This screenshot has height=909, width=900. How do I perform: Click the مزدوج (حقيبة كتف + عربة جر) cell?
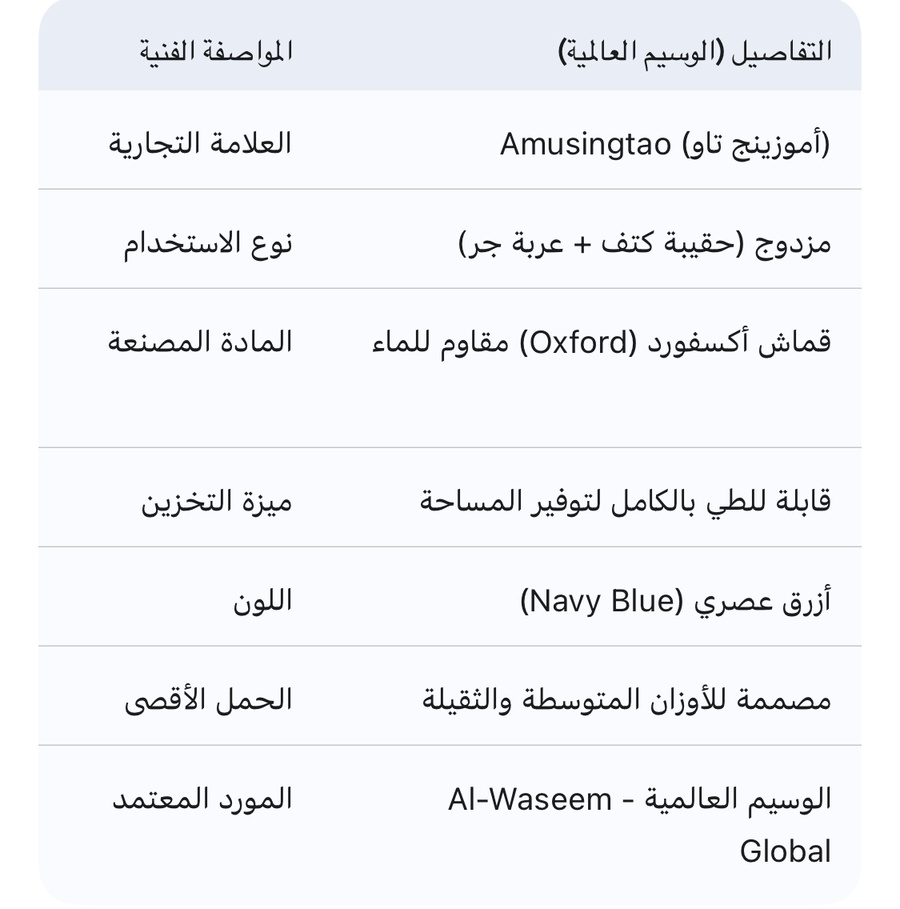(x=644, y=244)
